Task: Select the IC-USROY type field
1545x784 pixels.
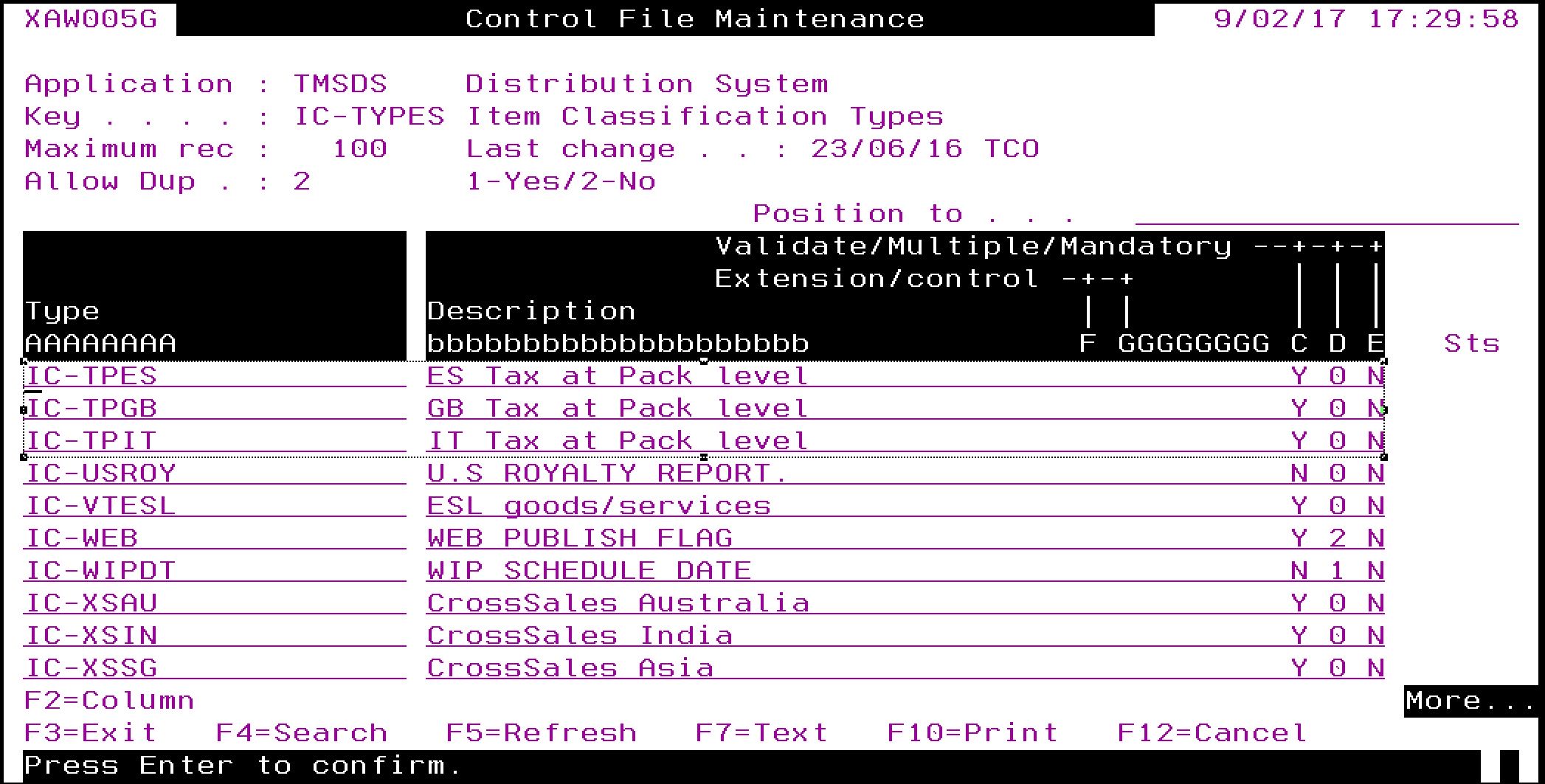Action: (215, 473)
